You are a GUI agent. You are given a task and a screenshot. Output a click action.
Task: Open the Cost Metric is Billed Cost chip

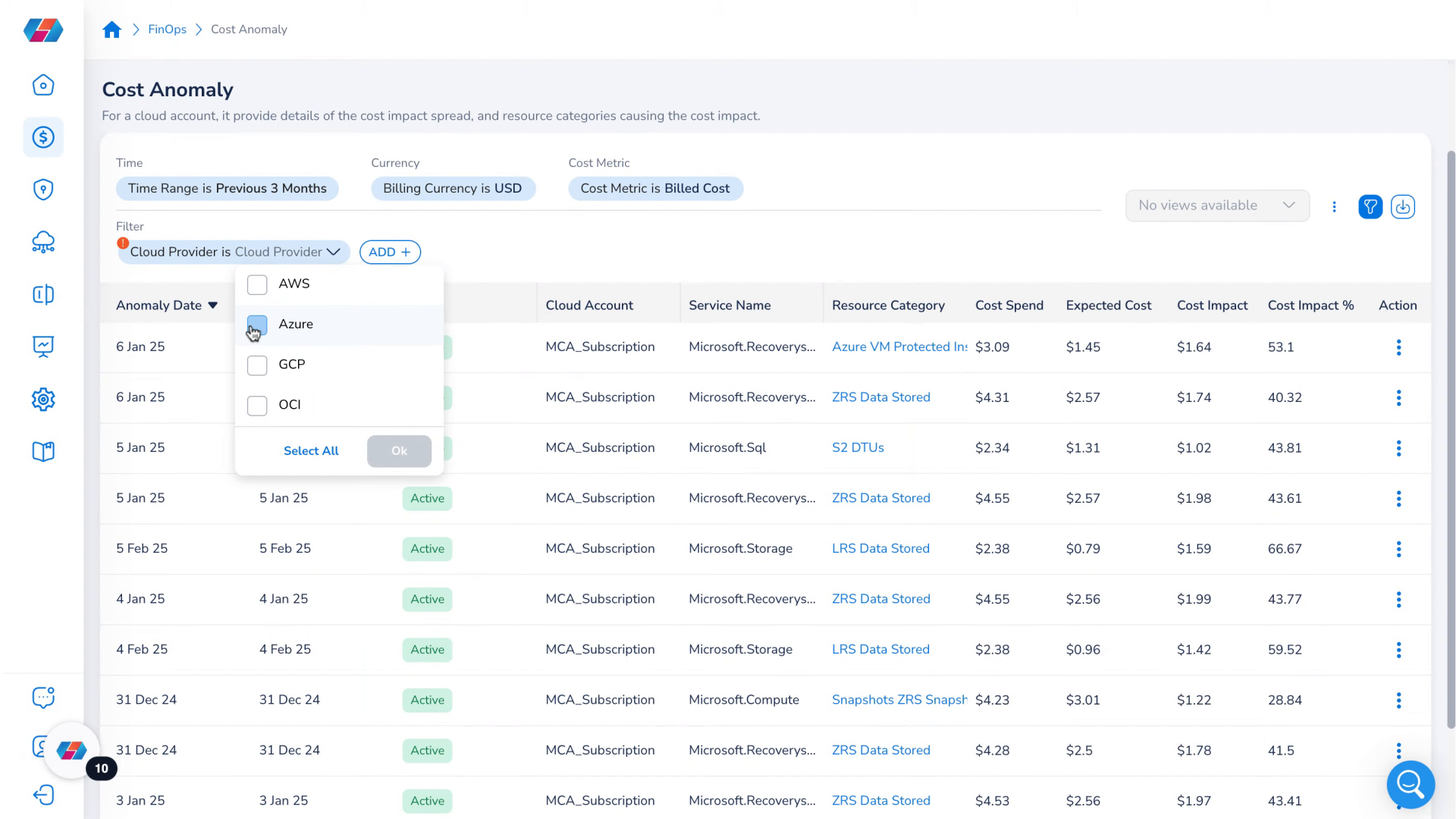[x=655, y=188]
